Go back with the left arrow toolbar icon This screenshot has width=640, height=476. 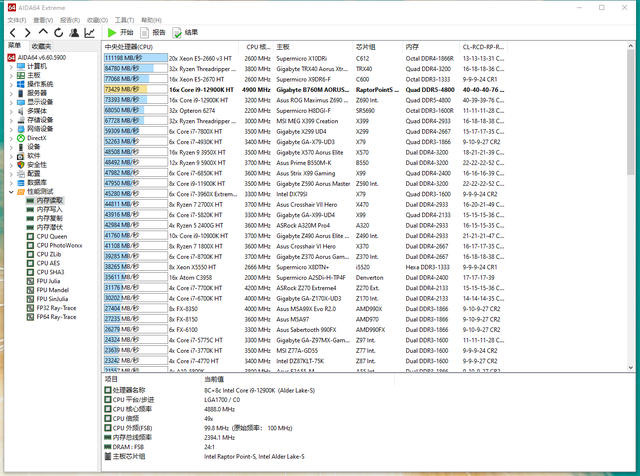click(x=13, y=33)
